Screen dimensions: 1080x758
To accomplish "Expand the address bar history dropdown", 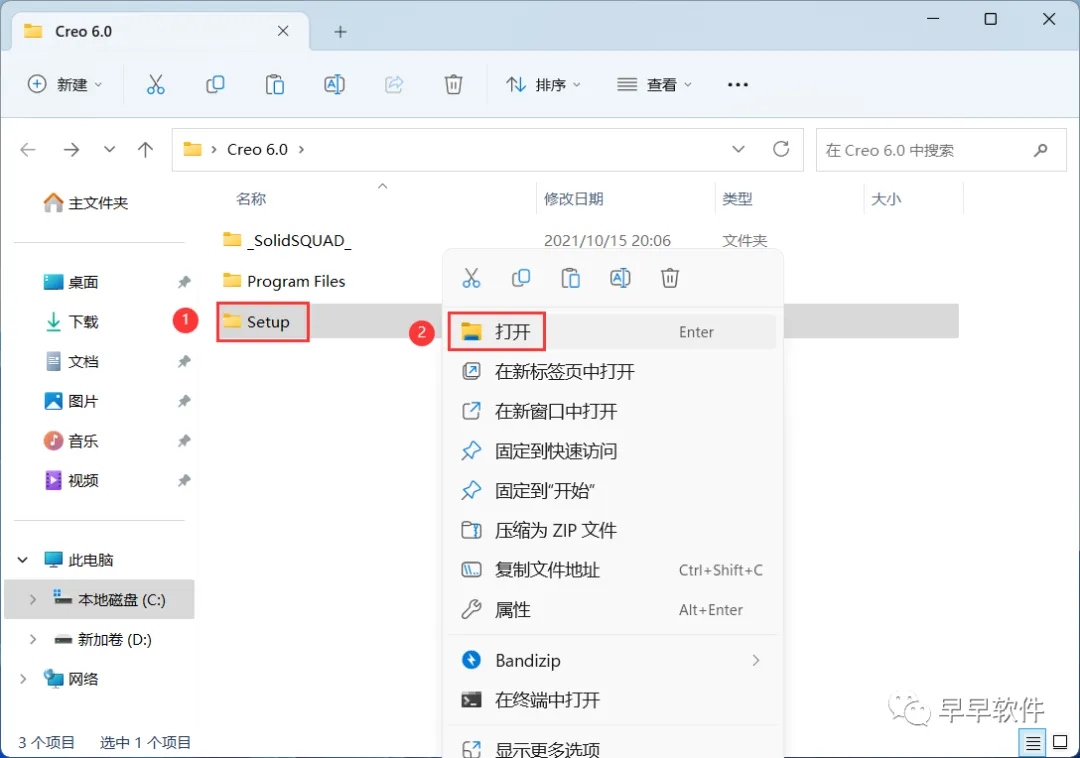I will pos(738,149).
